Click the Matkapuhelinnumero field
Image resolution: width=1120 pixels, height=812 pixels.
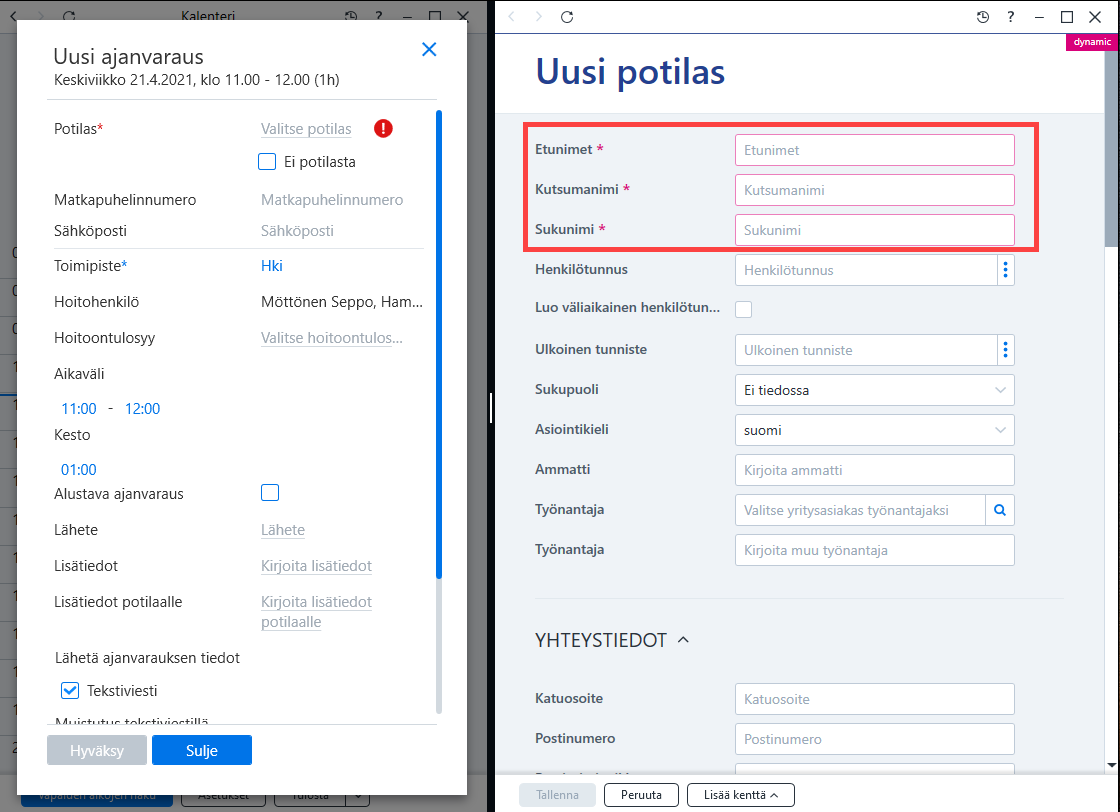[332, 200]
